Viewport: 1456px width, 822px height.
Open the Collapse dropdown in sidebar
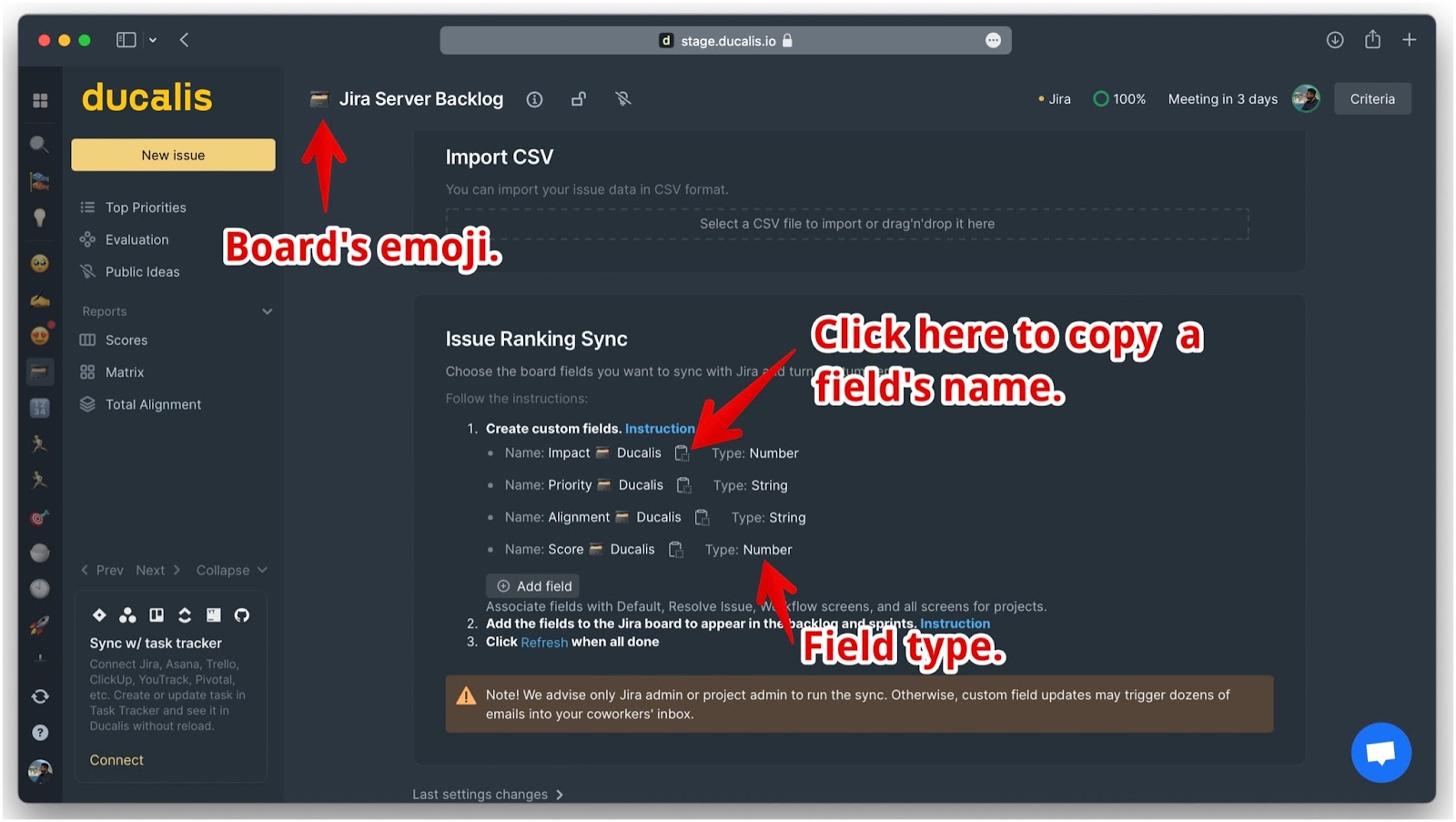coord(231,571)
